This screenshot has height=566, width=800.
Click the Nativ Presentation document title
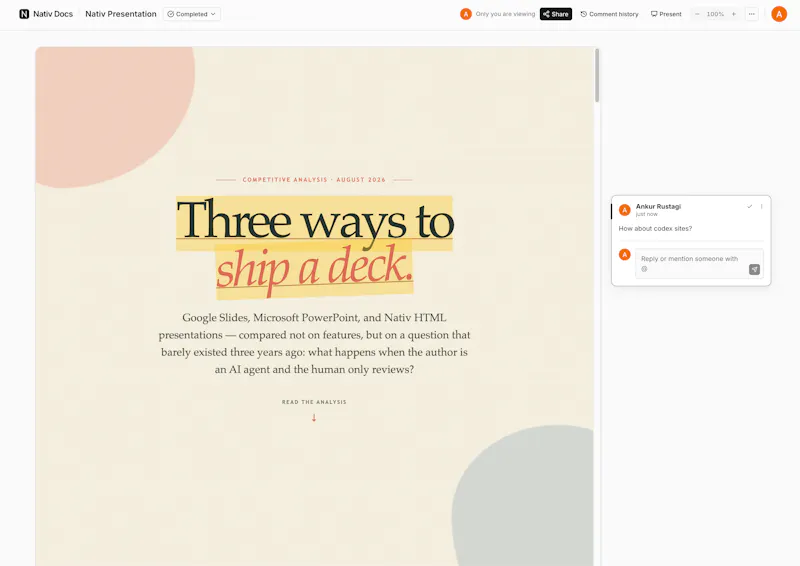[x=121, y=14]
